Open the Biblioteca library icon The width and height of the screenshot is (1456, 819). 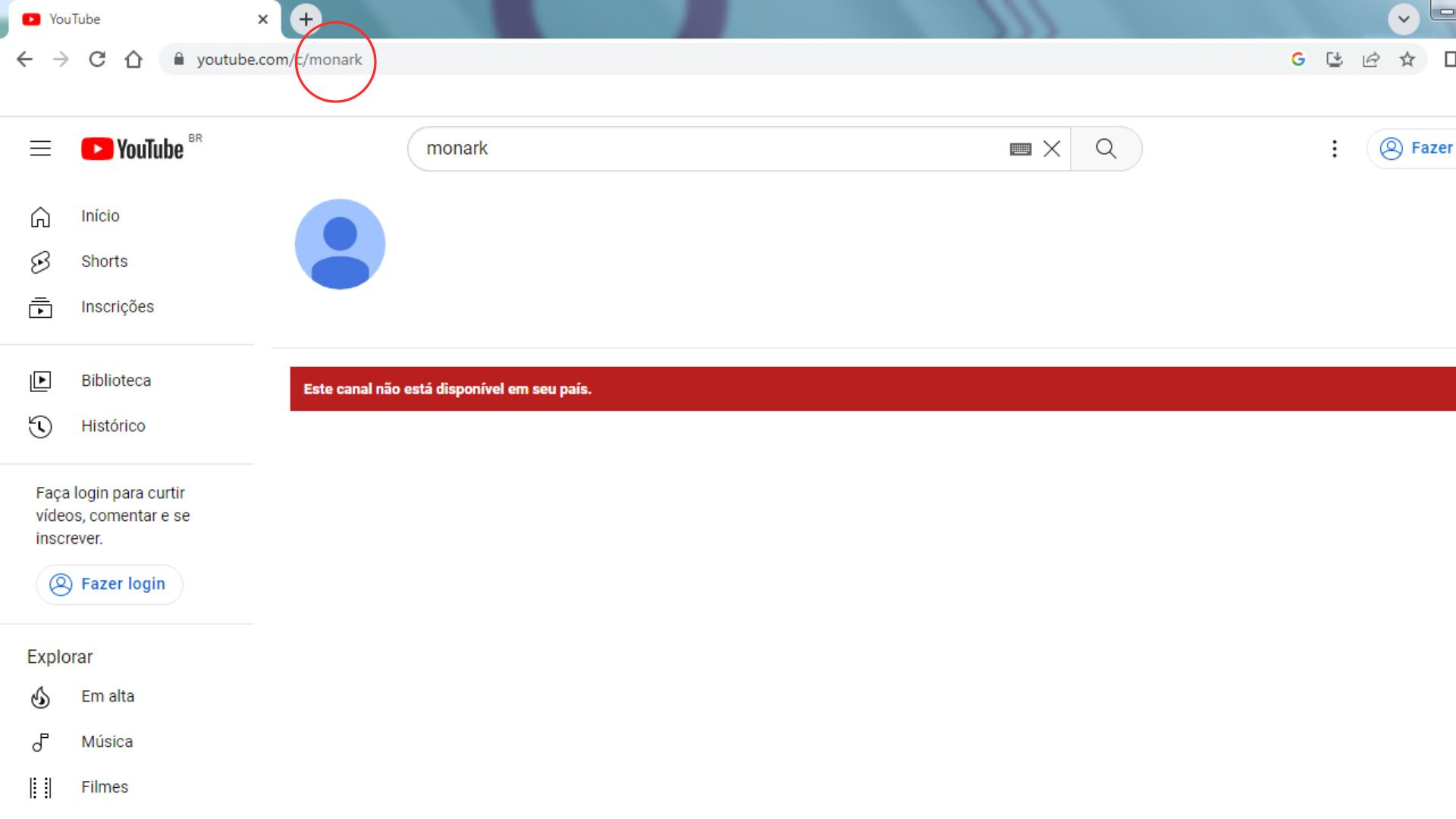tap(40, 381)
